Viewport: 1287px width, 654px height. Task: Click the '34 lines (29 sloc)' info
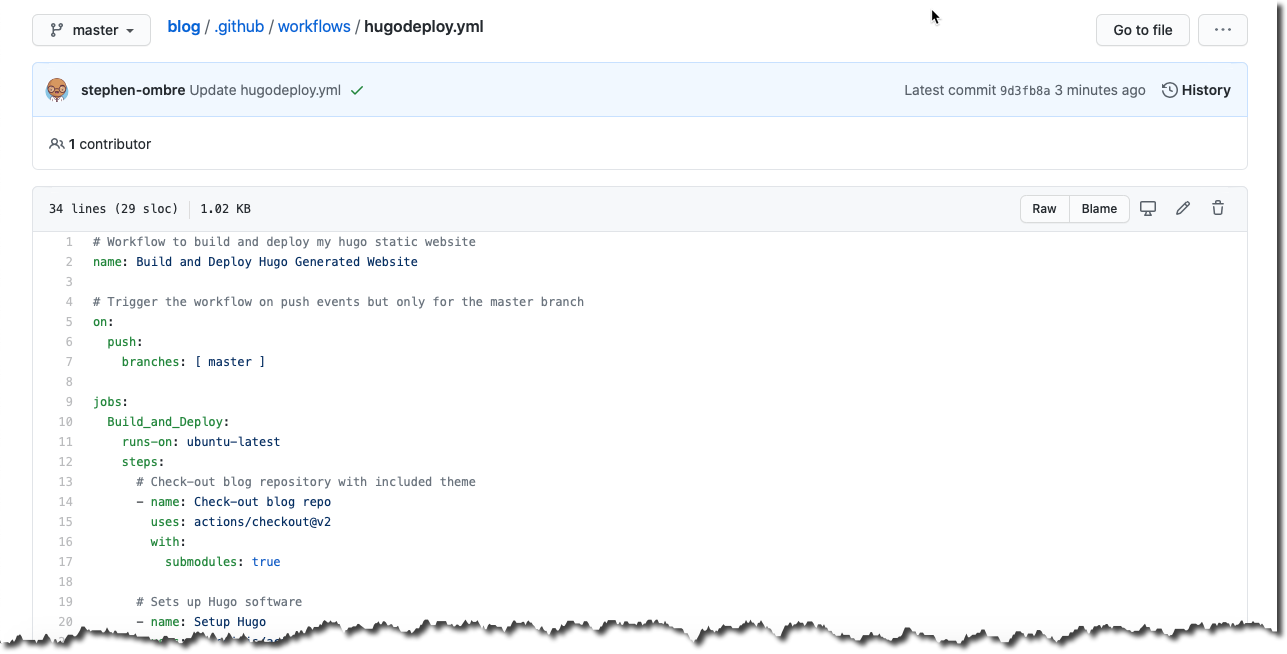coord(113,209)
